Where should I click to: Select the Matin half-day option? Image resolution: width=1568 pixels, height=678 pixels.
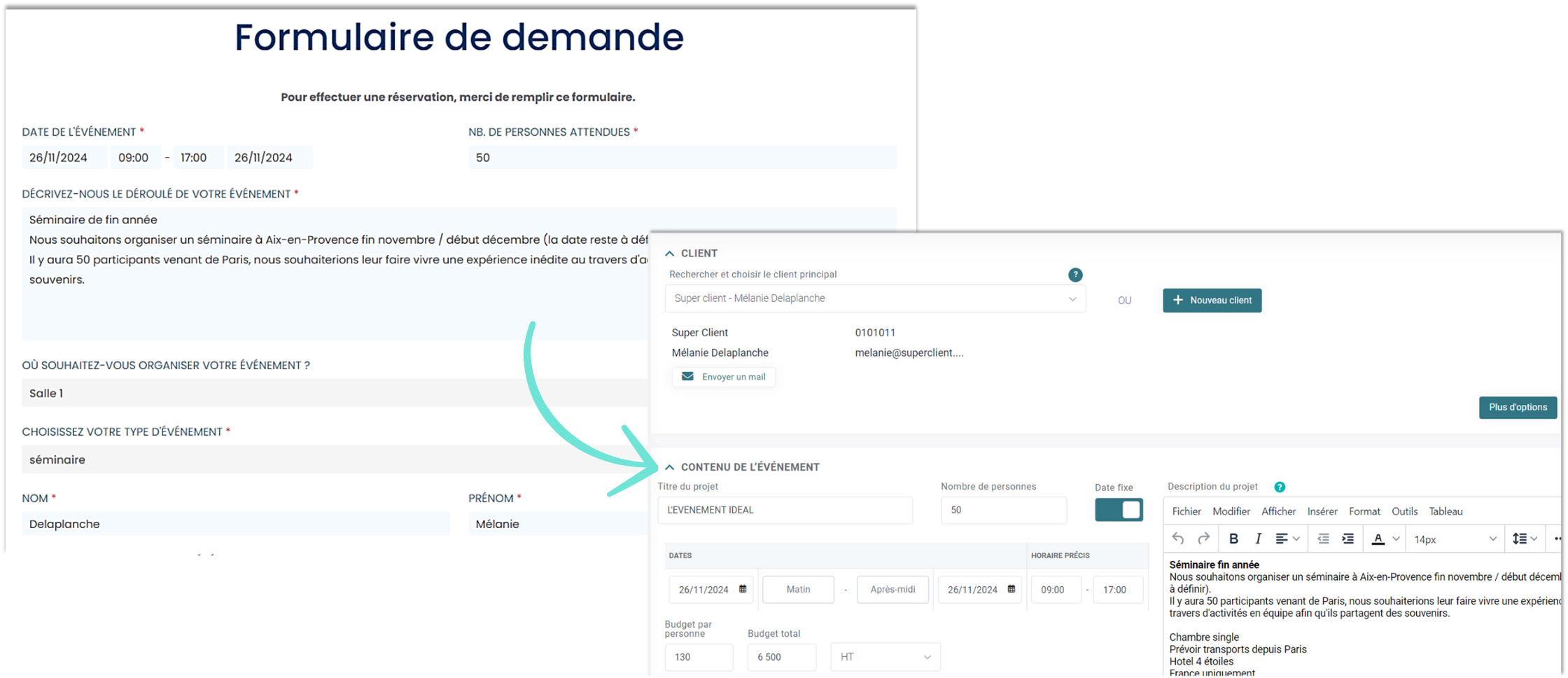tap(798, 589)
